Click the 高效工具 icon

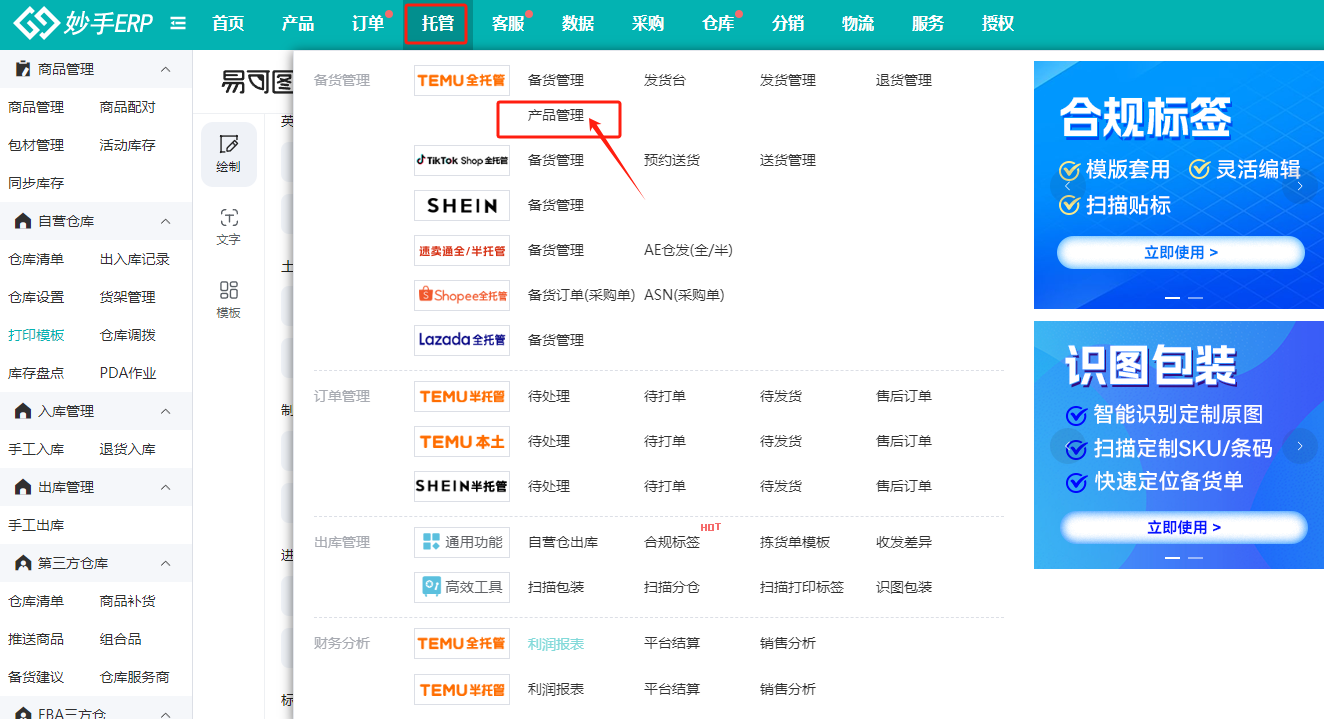pyautogui.click(x=461, y=587)
